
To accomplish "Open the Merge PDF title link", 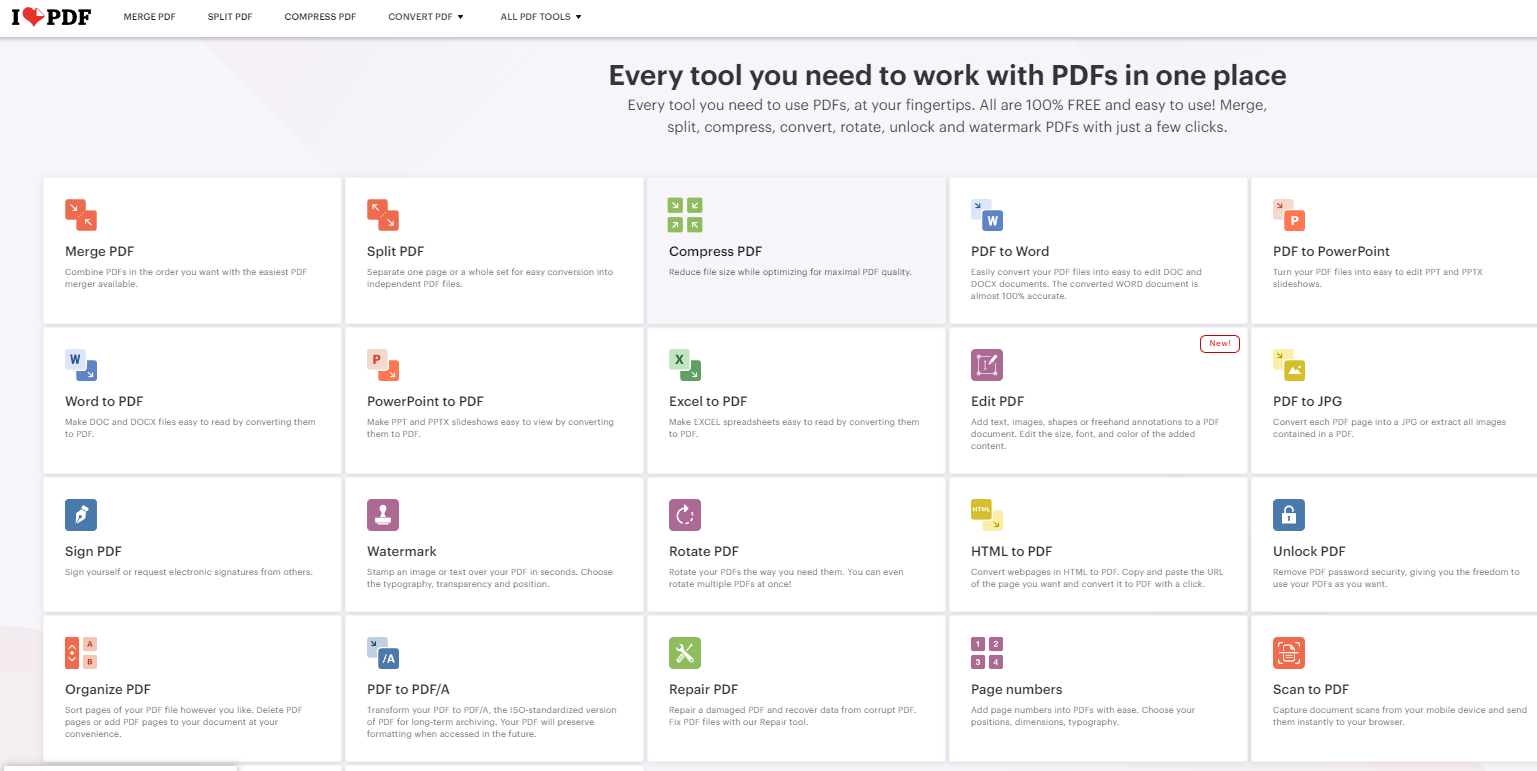I will point(99,252).
